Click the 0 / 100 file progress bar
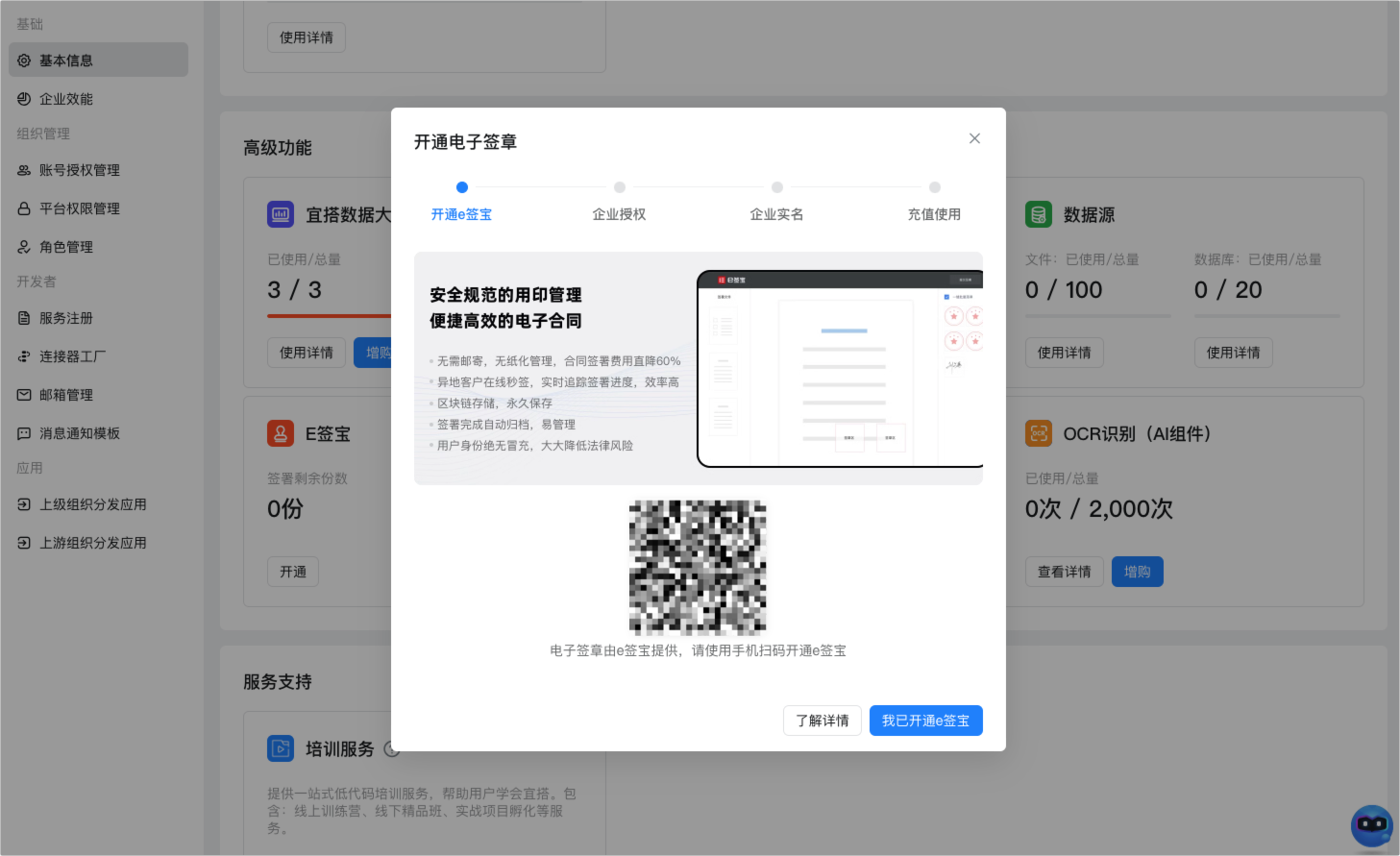 (1098, 315)
